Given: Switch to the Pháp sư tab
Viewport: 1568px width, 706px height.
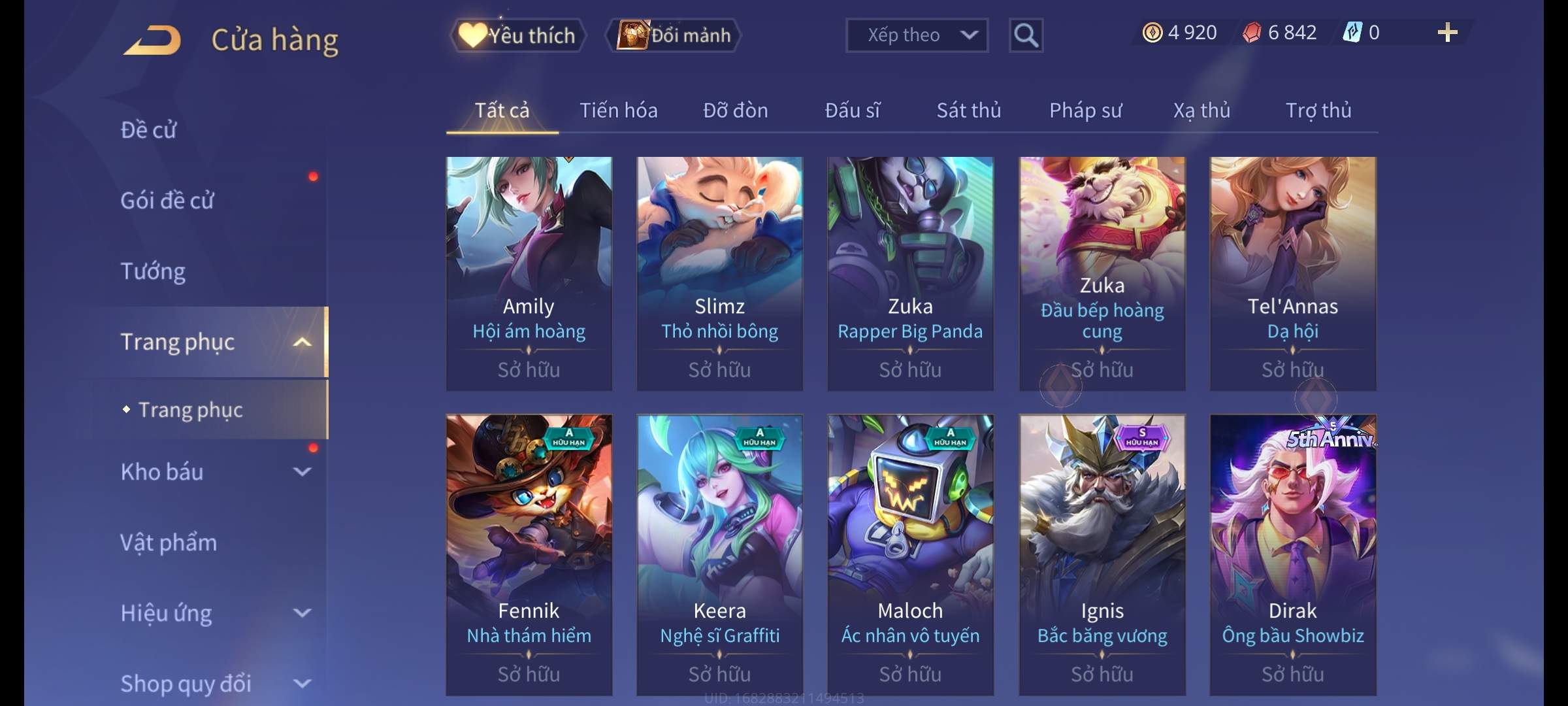Looking at the screenshot, I should coord(1085,110).
